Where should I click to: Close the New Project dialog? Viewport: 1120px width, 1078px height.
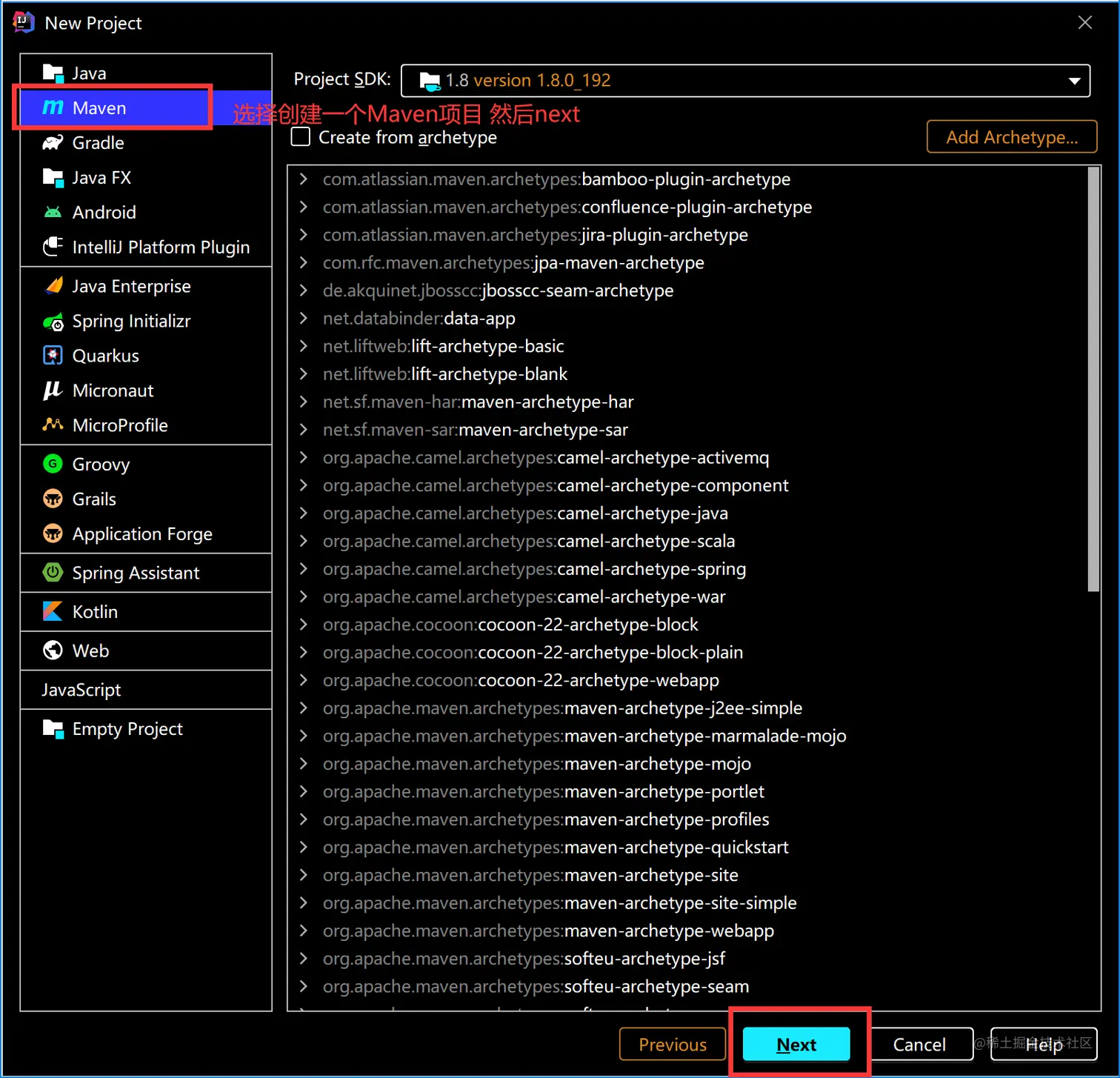click(1085, 23)
